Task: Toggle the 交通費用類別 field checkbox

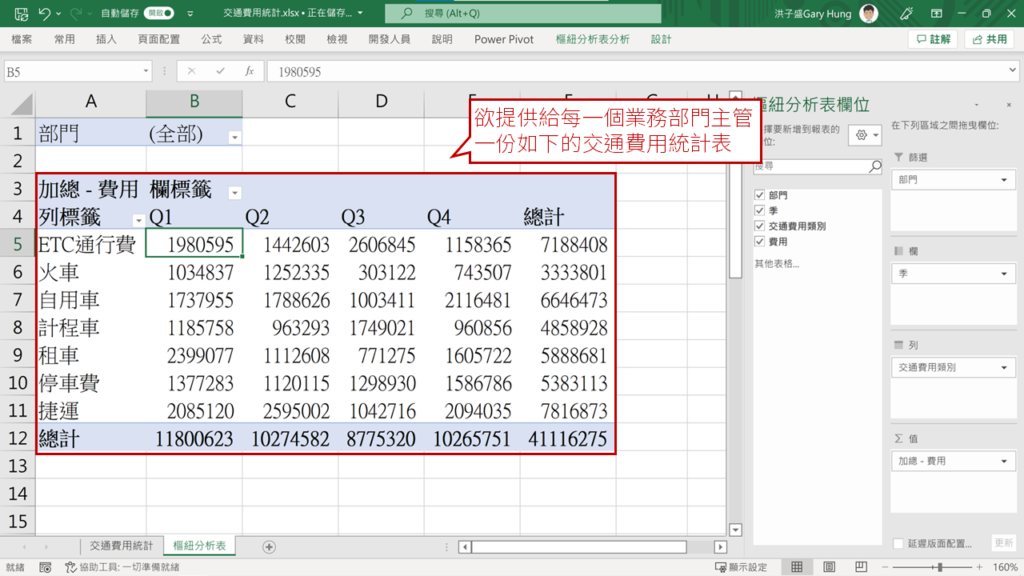Action: [x=759, y=226]
